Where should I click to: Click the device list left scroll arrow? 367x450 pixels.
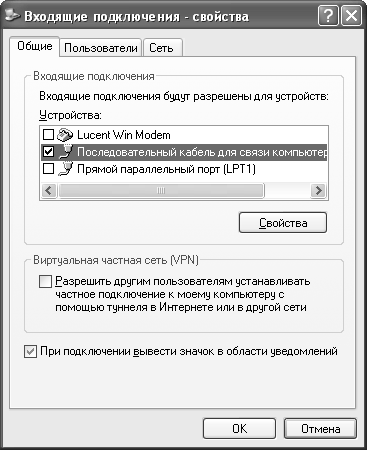49,191
